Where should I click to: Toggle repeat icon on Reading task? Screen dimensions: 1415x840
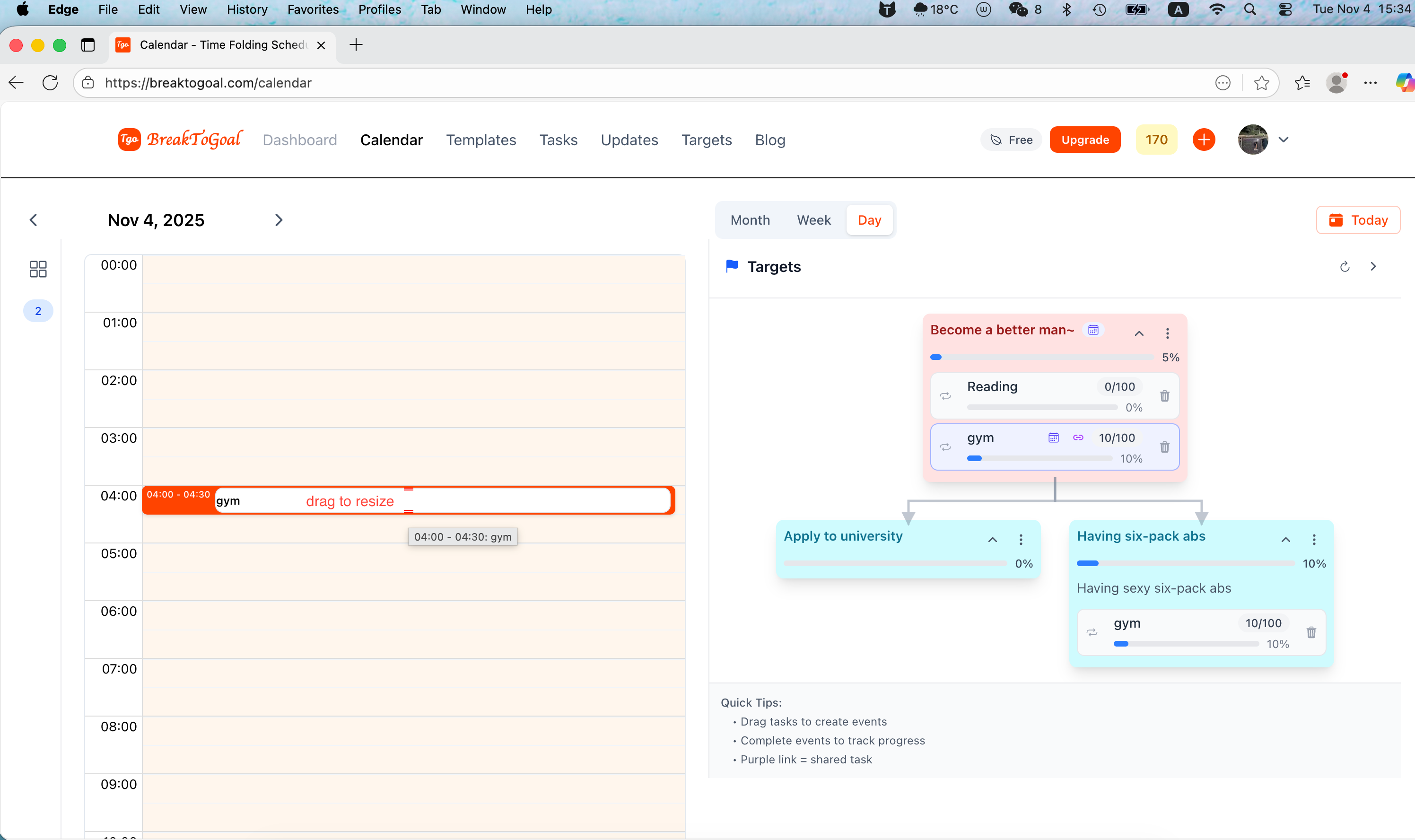pos(945,396)
